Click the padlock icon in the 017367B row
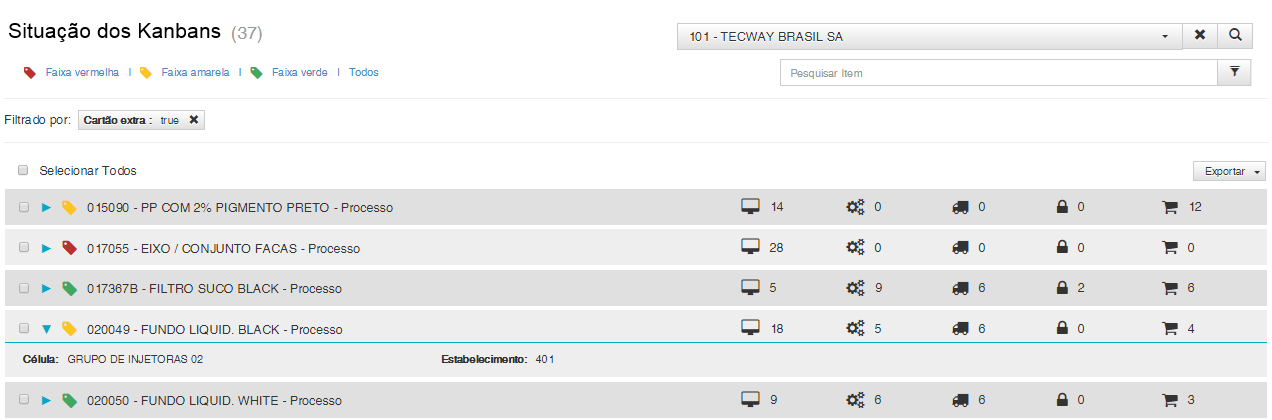1272x420 pixels. (1063, 288)
